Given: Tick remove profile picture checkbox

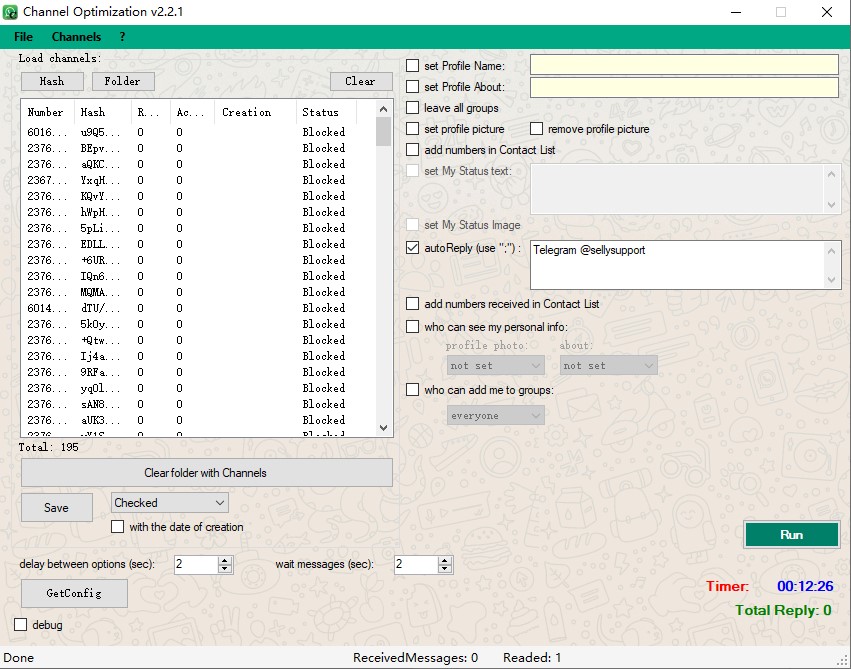Looking at the screenshot, I should pos(536,129).
